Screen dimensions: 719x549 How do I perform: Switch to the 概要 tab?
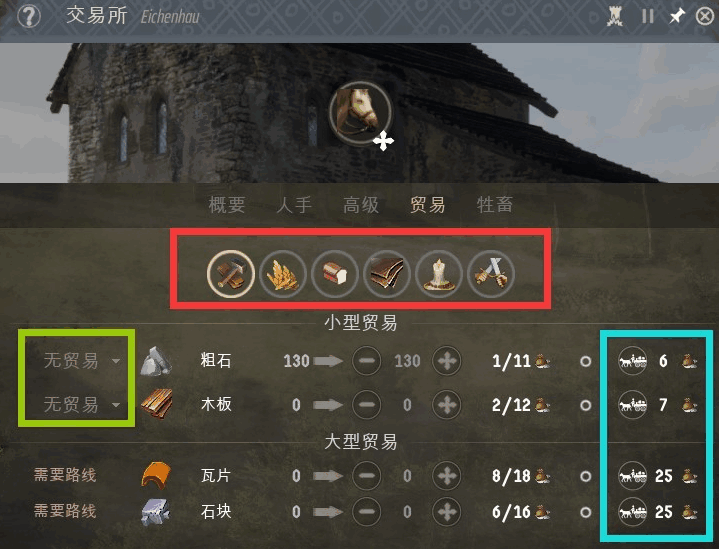[x=227, y=205]
